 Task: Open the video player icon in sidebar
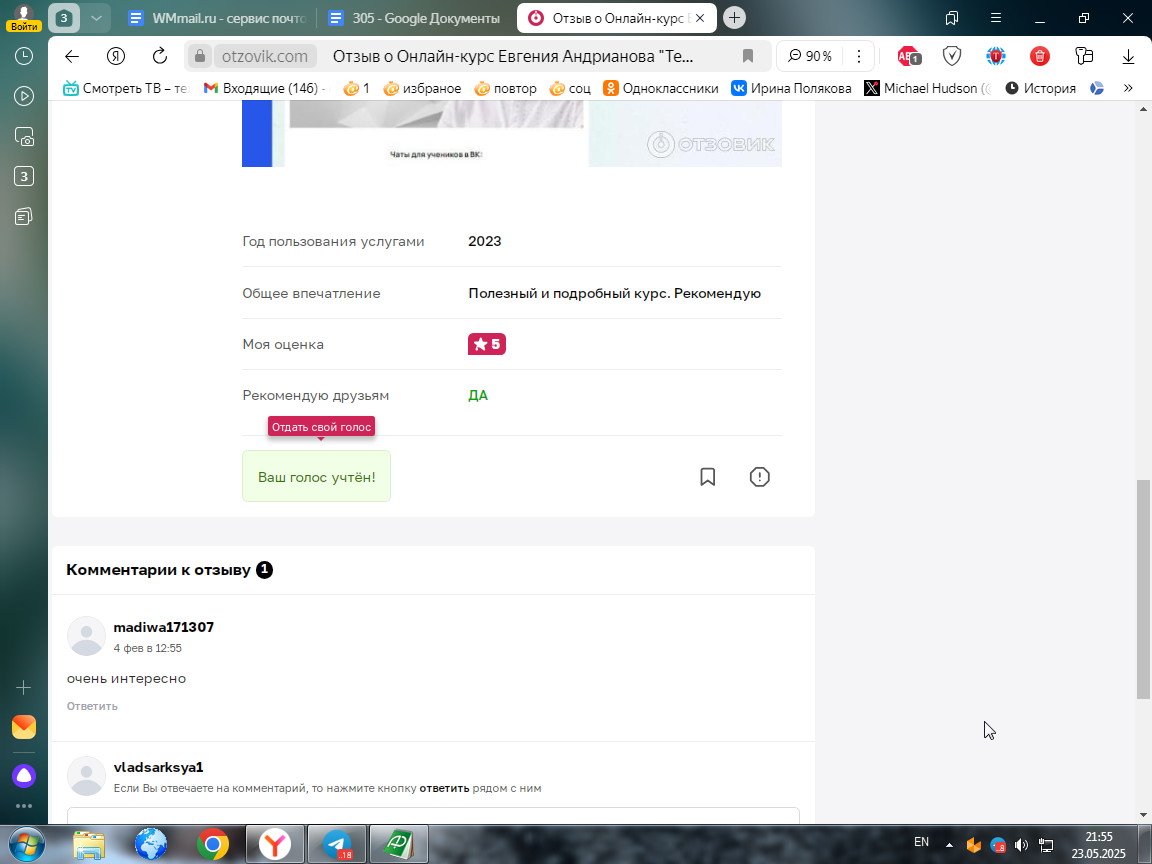point(24,96)
